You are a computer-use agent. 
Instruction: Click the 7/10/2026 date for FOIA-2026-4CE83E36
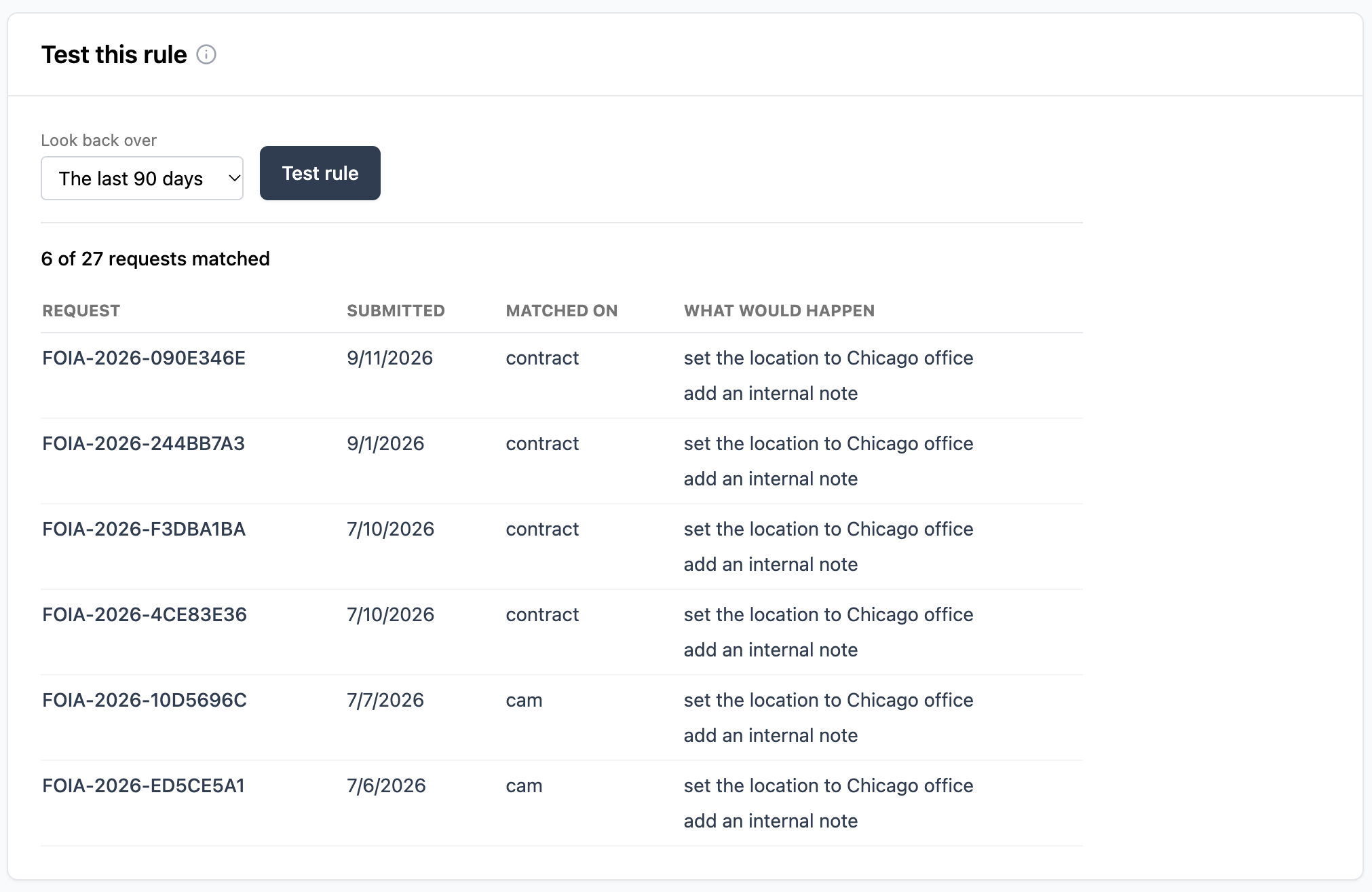[390, 614]
